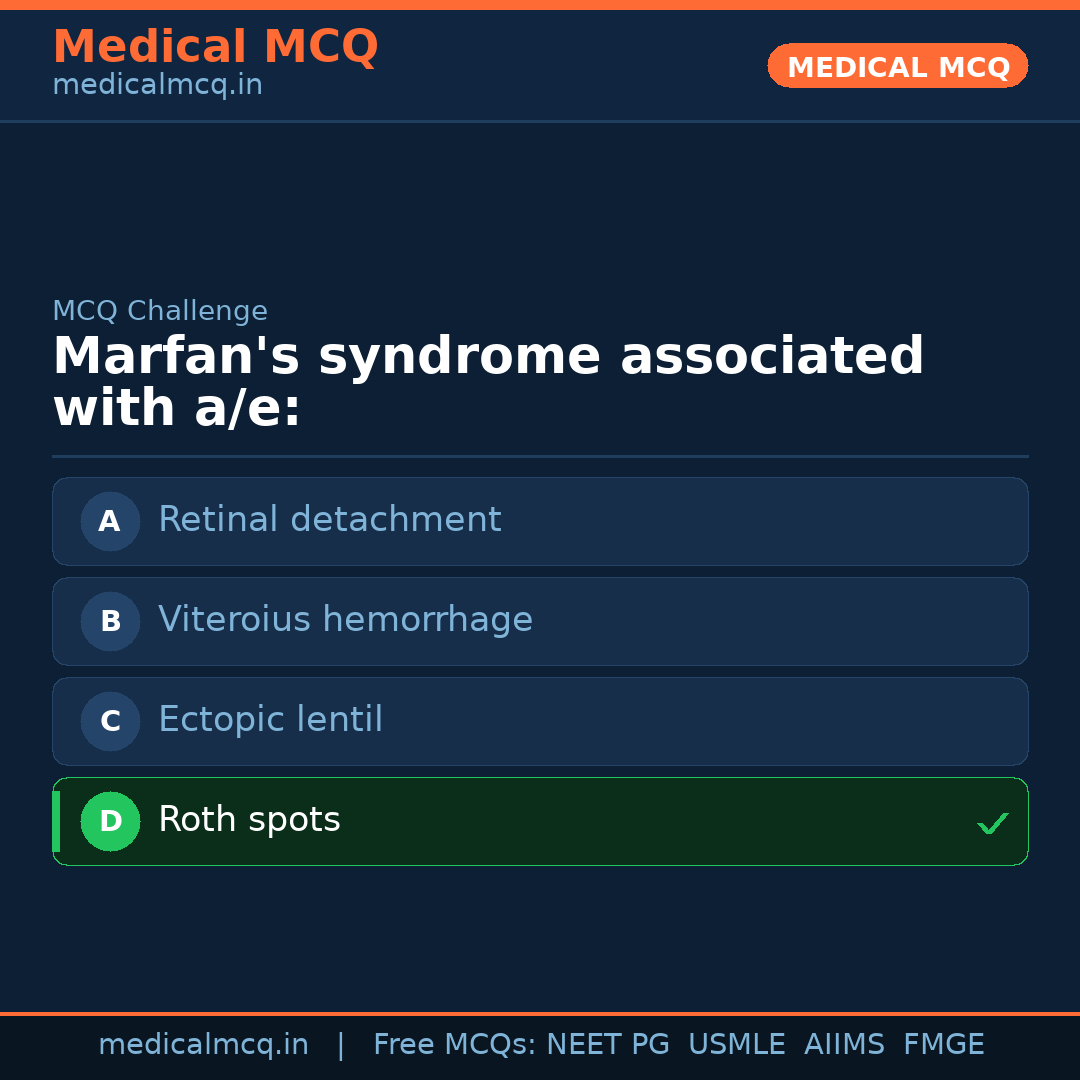Expand the Roth spots answer row
This screenshot has width=1080, height=1080.
[540, 821]
